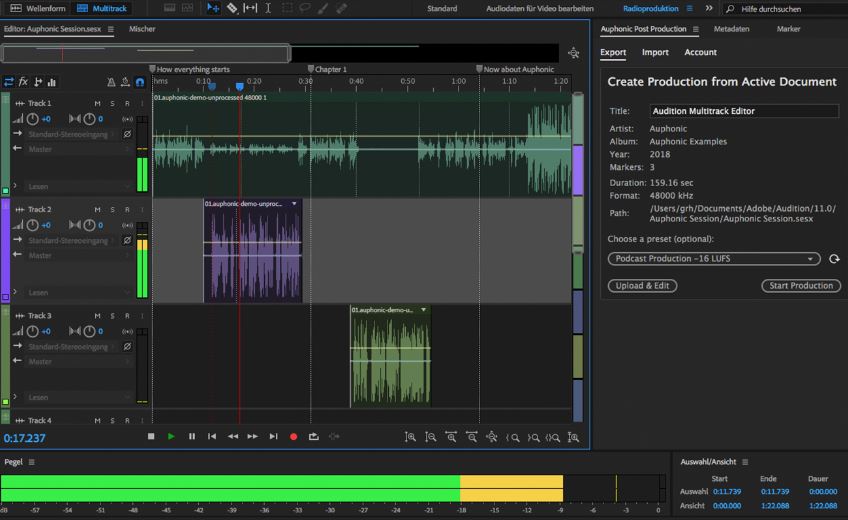Viewport: 848px width, 520px height.
Task: Show the track sends view
Action: point(38,82)
